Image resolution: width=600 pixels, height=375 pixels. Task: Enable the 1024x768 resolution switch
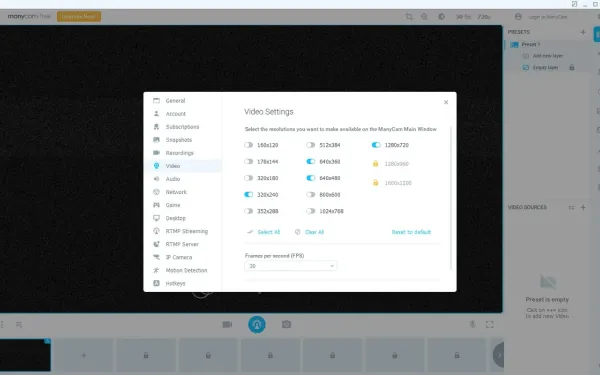point(311,211)
